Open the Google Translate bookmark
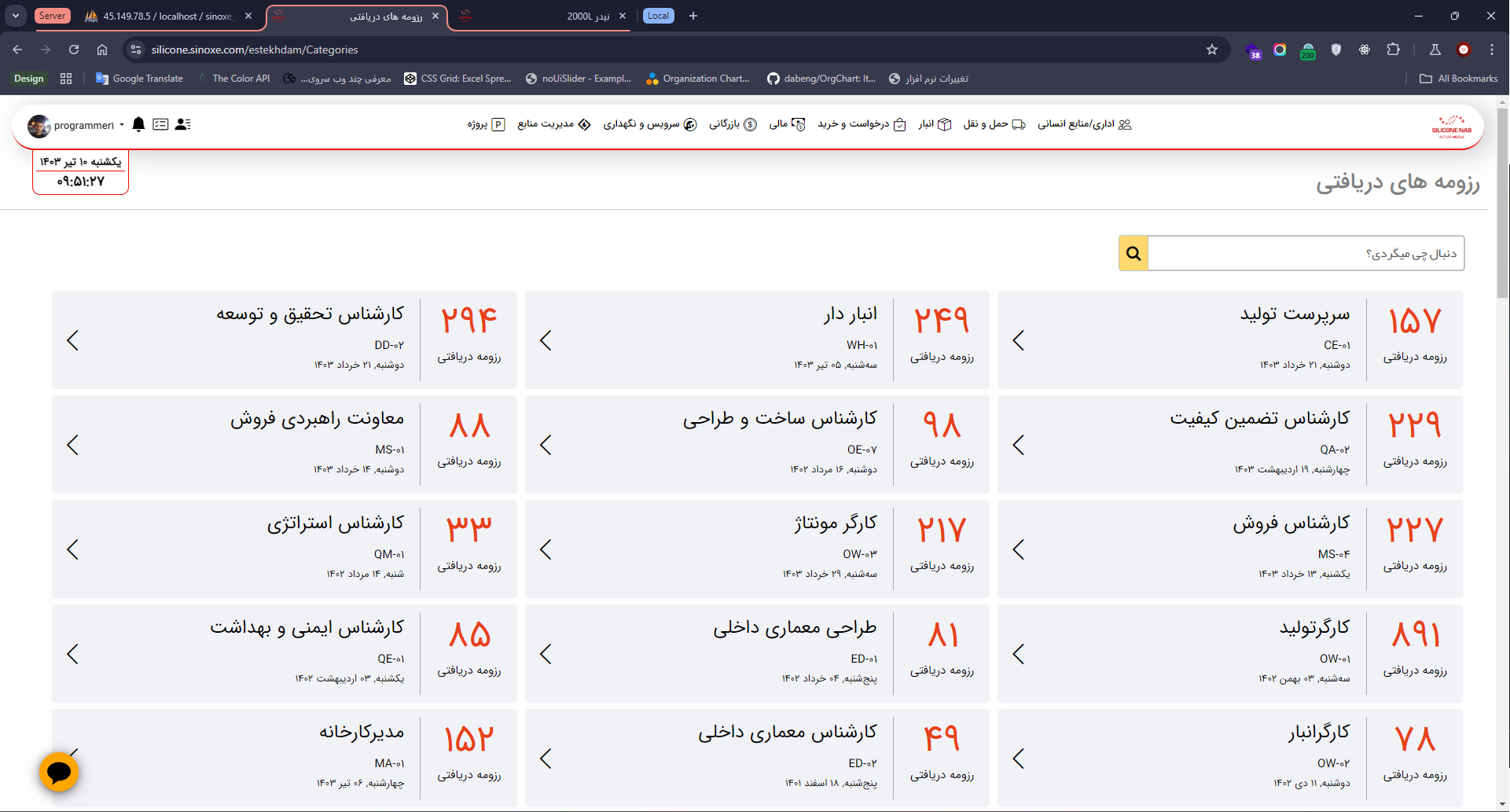The height and width of the screenshot is (812, 1510). click(x=139, y=79)
